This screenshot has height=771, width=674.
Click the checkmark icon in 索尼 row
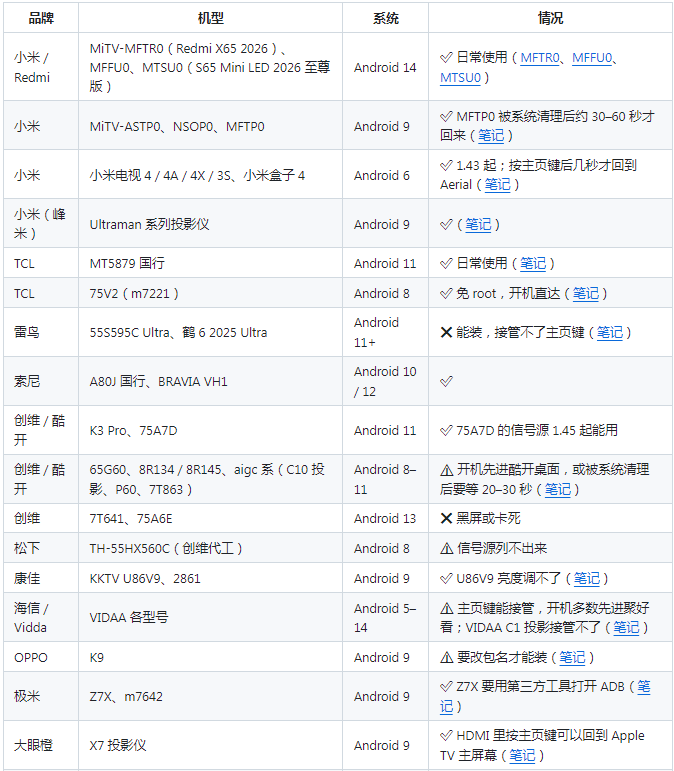(x=446, y=381)
